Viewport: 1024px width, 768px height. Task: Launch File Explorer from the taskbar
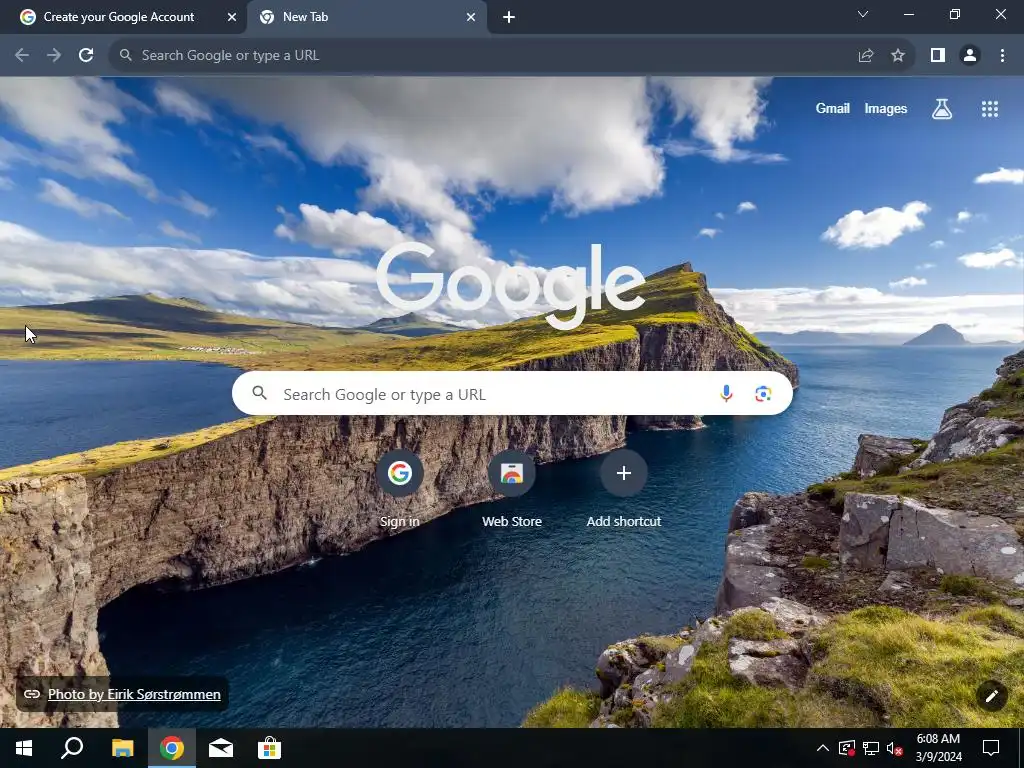122,748
